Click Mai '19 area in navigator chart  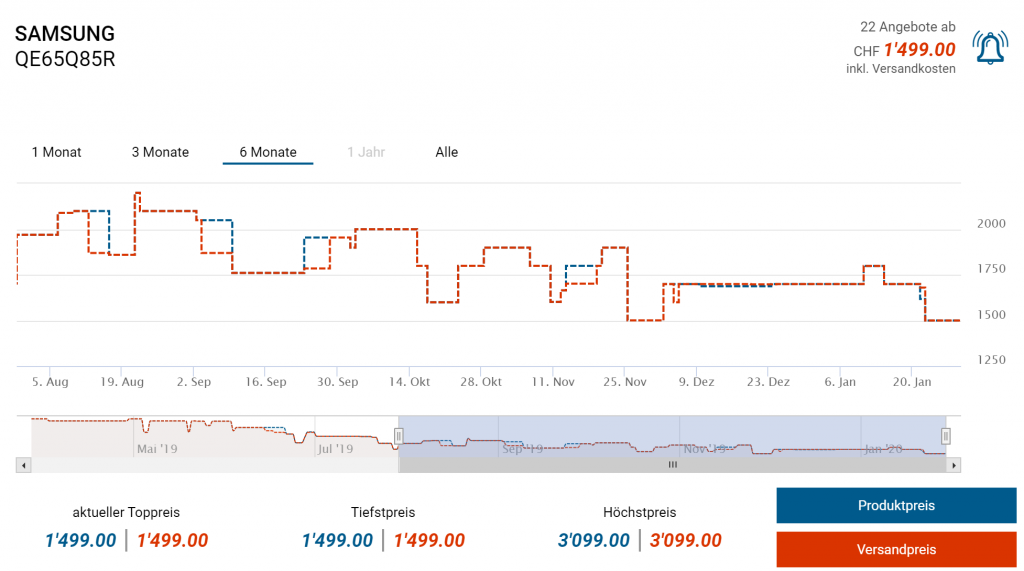pyautogui.click(x=156, y=449)
